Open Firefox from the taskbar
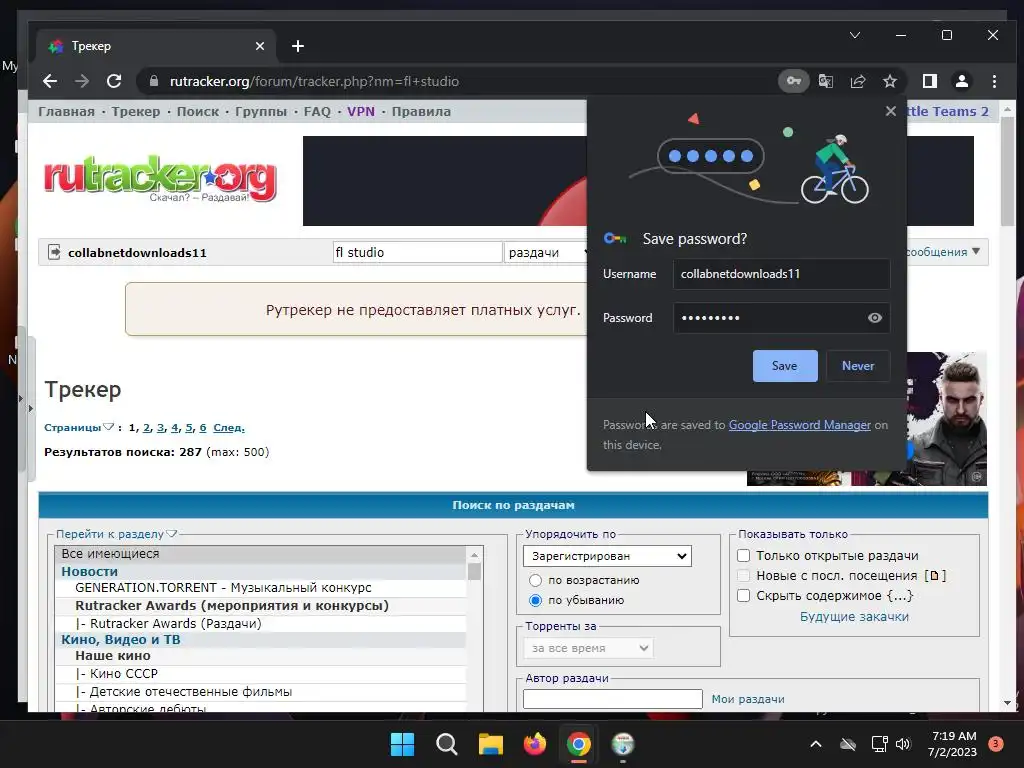This screenshot has width=1024, height=768. click(535, 744)
